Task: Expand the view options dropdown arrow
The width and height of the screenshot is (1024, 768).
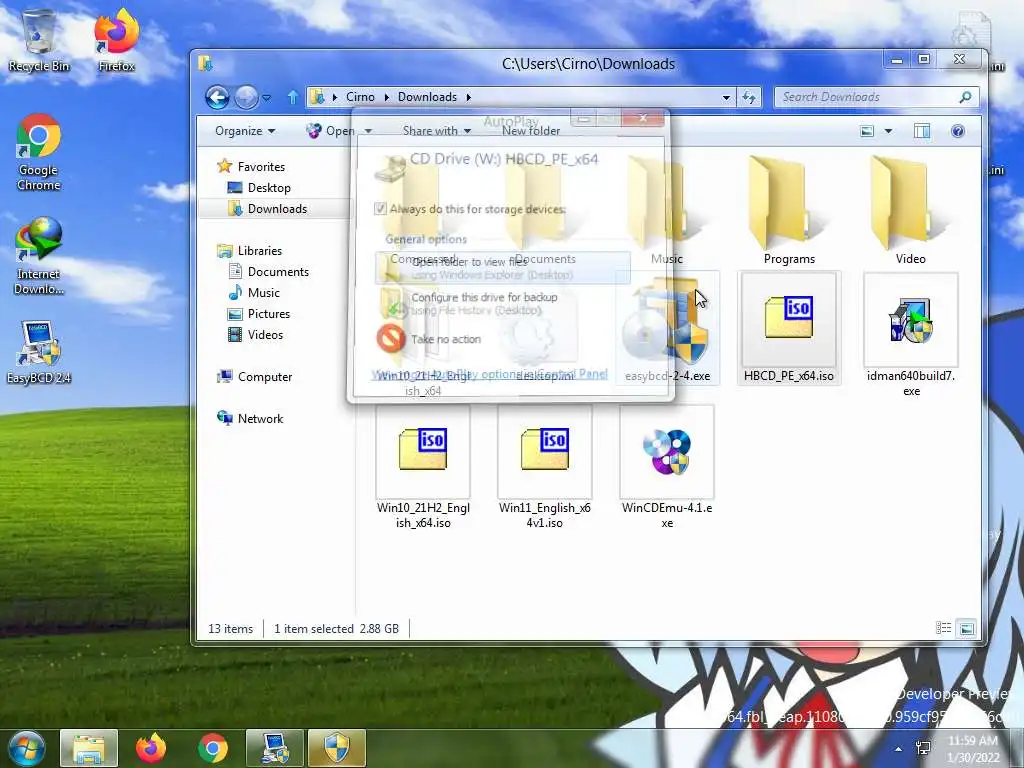Action: pyautogui.click(x=888, y=131)
